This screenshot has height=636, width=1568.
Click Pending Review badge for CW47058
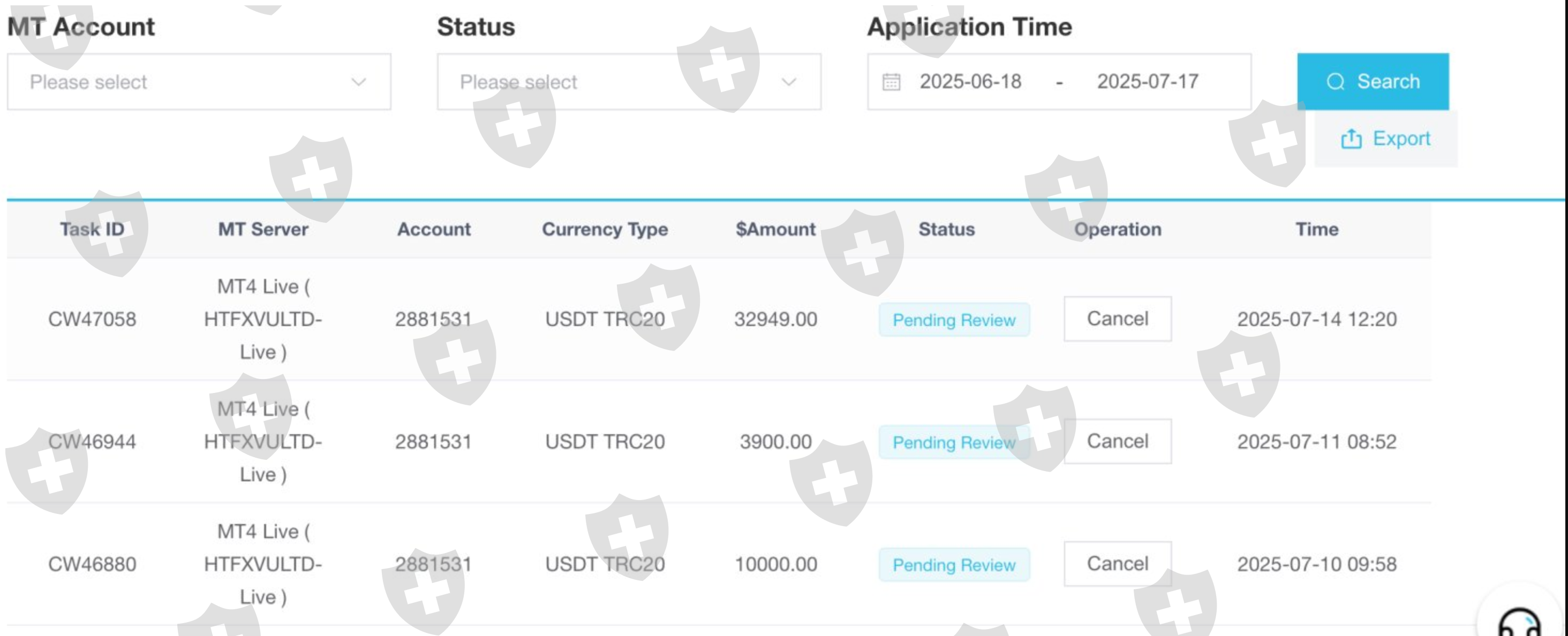pos(953,320)
